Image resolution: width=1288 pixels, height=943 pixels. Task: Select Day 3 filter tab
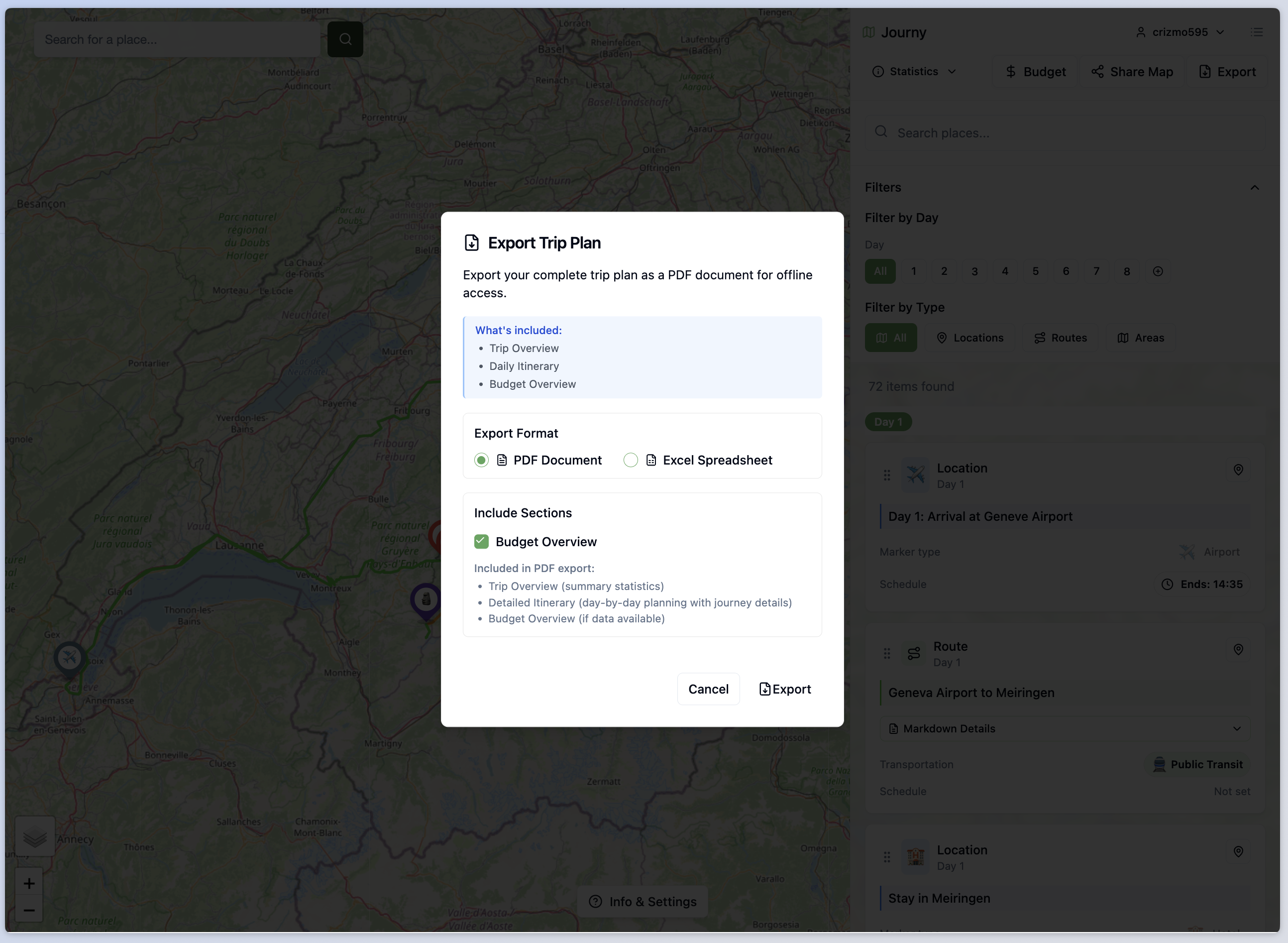[974, 271]
